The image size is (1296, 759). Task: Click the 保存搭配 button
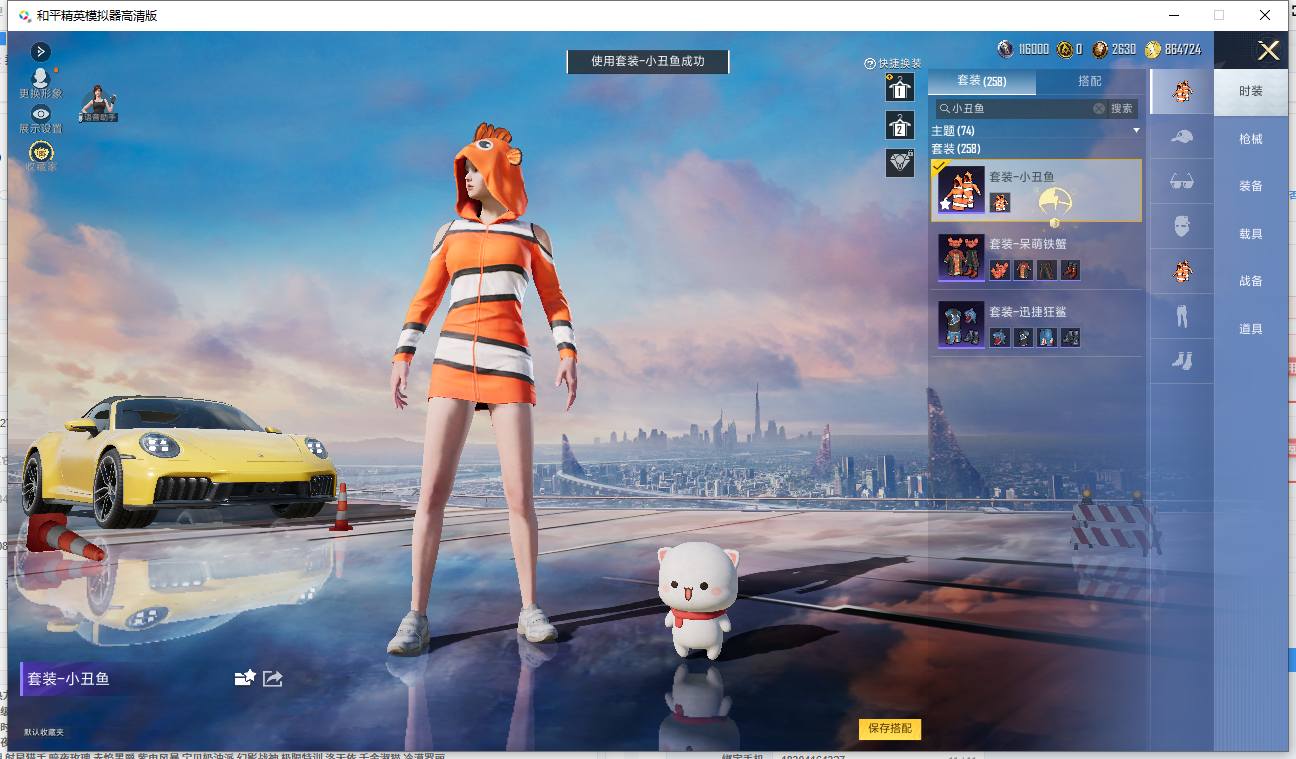click(889, 729)
